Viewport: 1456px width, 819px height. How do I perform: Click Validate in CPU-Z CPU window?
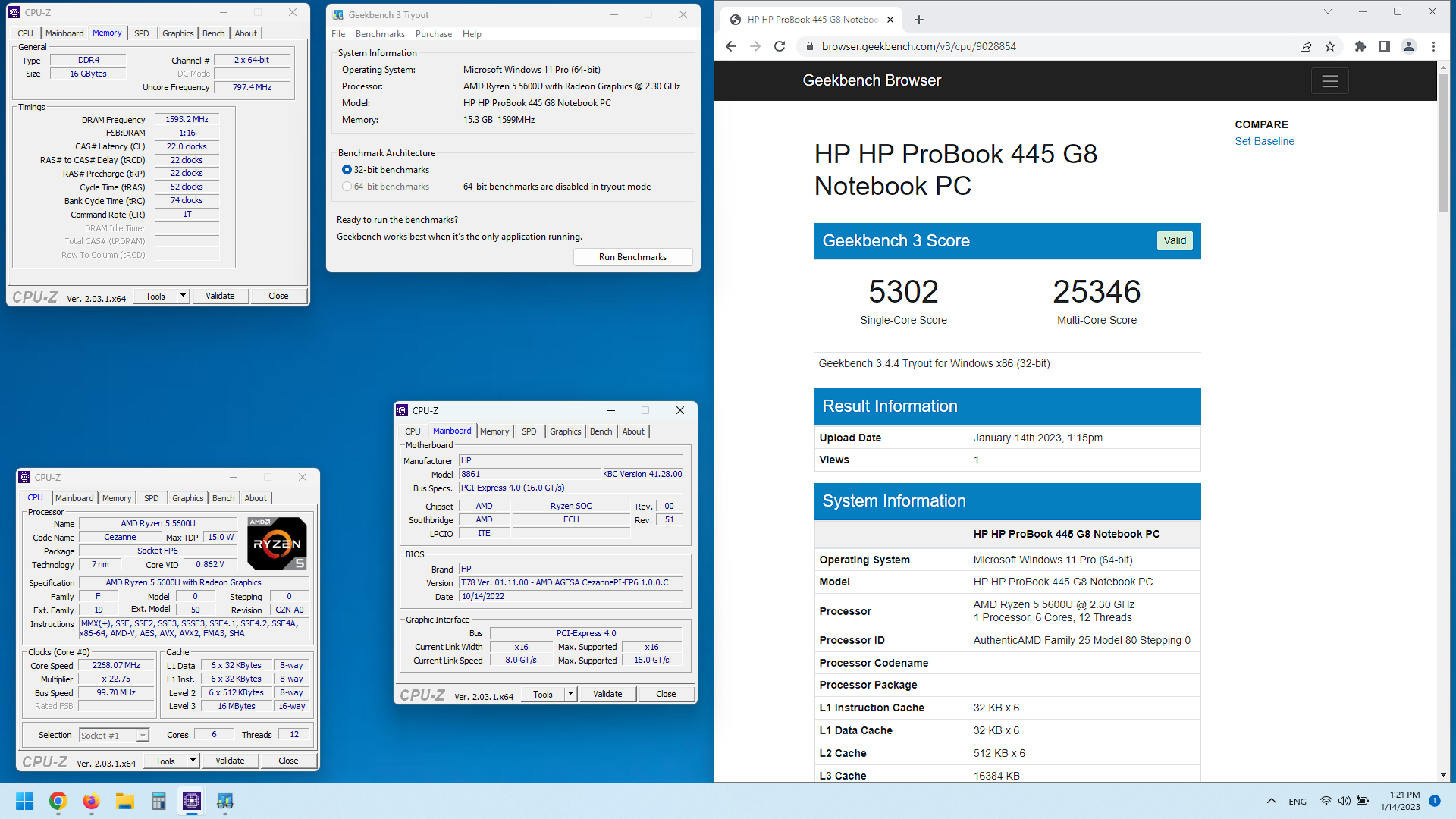tap(230, 761)
